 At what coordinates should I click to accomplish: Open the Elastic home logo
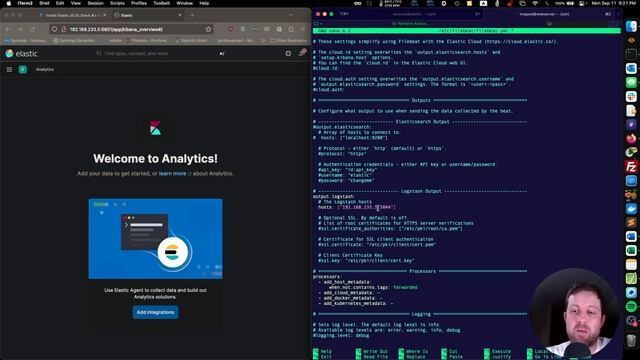pyautogui.click(x=21, y=53)
